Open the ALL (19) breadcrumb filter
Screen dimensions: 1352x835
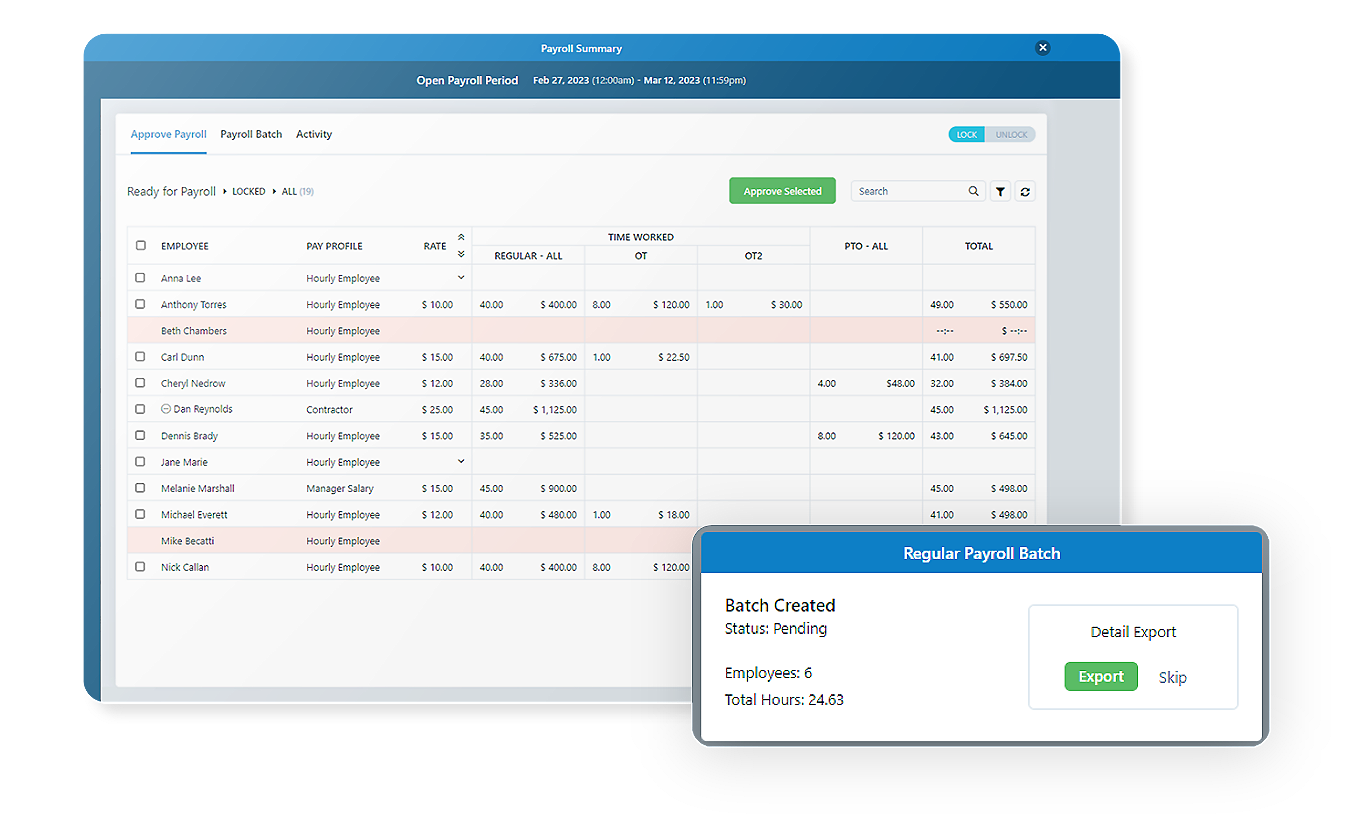tap(297, 191)
